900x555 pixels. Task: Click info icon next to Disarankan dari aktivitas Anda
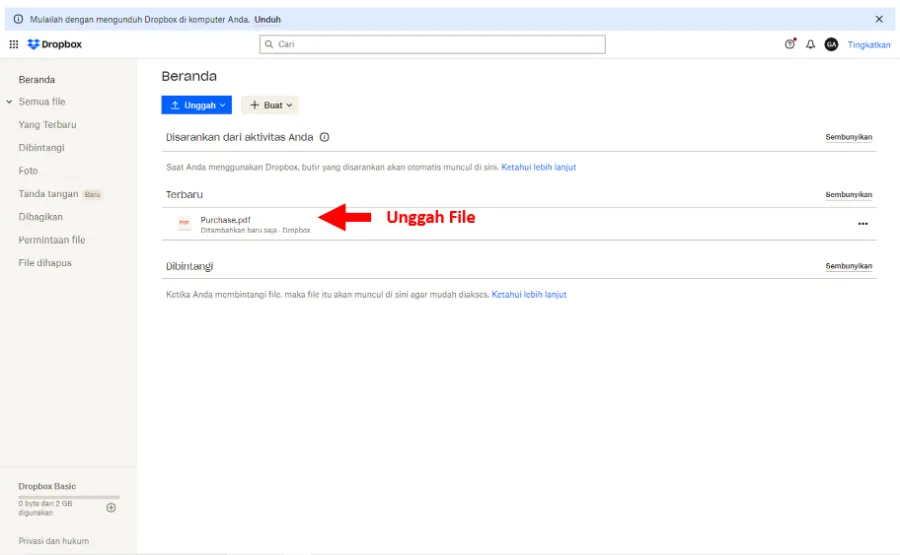pyautogui.click(x=324, y=137)
